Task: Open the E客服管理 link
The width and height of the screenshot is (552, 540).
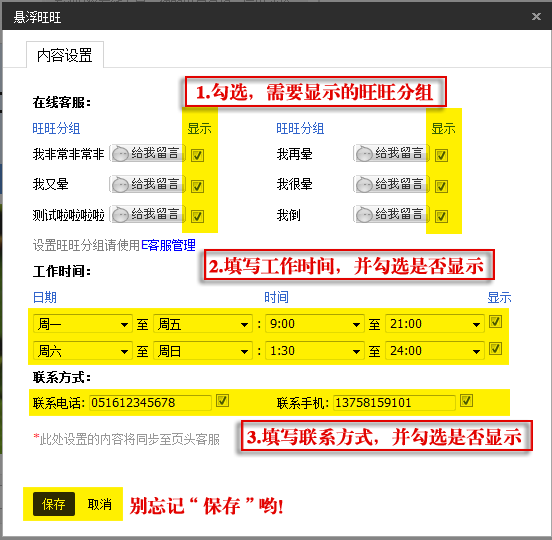Action: (168, 245)
